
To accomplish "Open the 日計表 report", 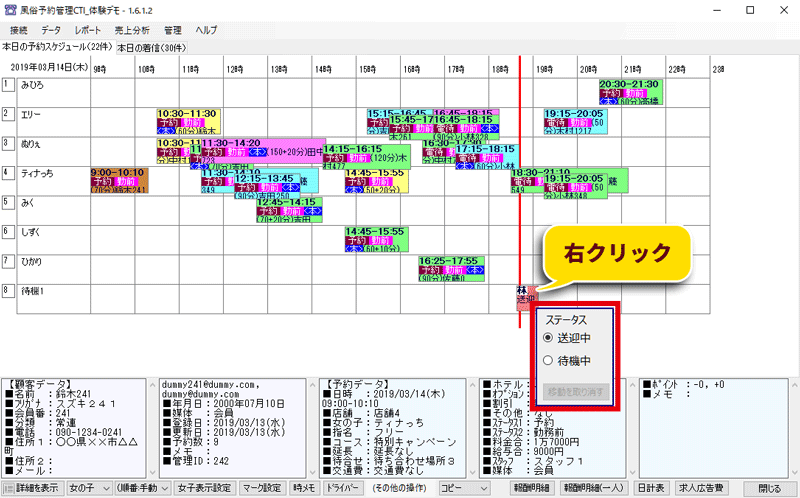I will pyautogui.click(x=654, y=488).
